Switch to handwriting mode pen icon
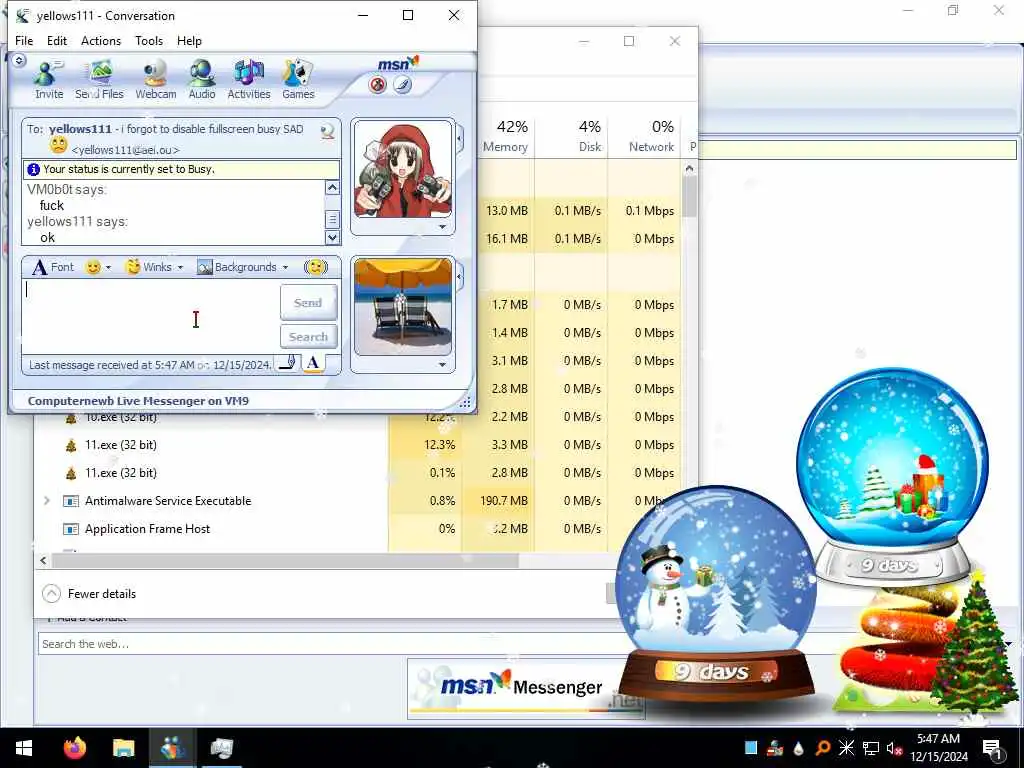The image size is (1024, 768). [287, 363]
